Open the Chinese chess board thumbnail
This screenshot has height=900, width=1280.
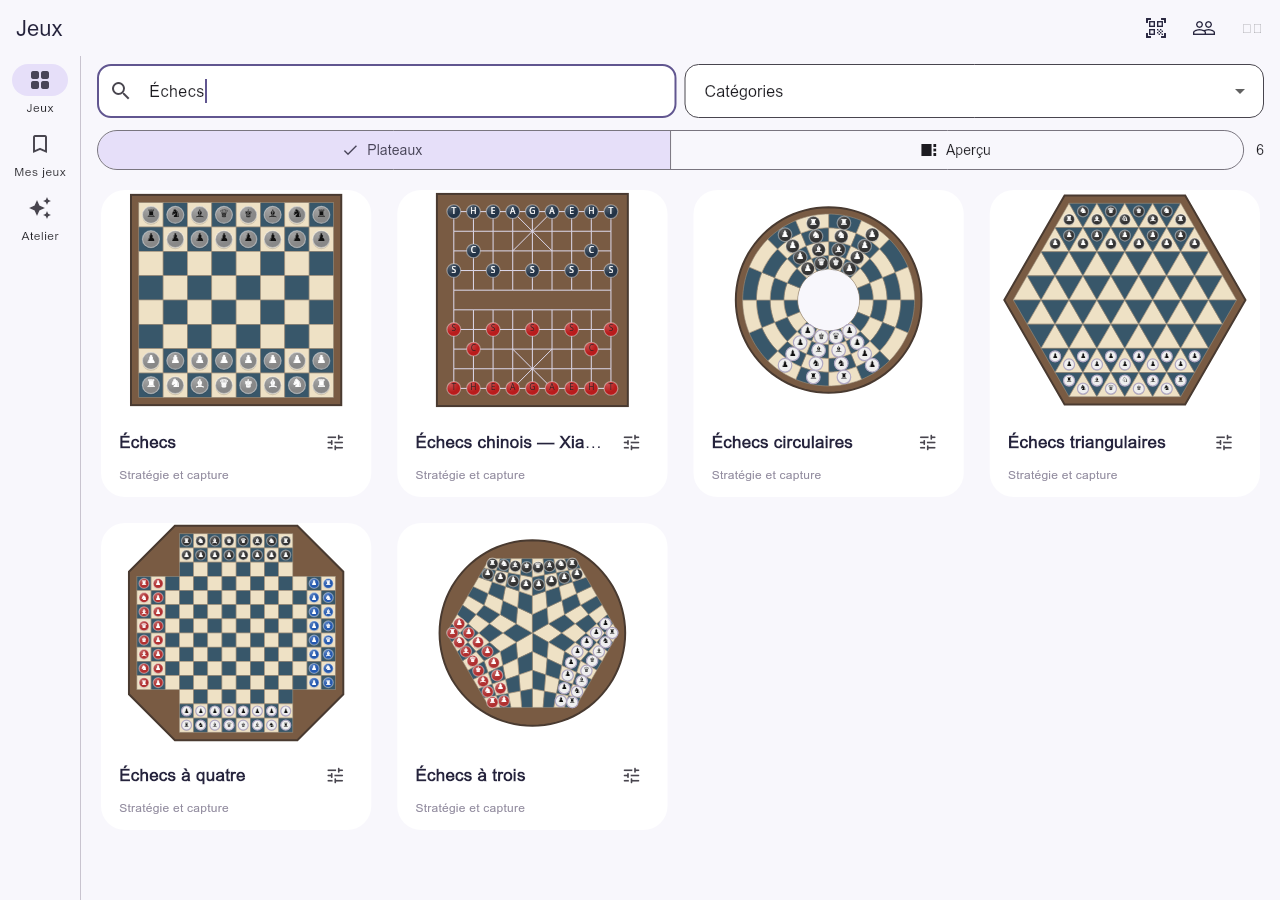pyautogui.click(x=532, y=300)
